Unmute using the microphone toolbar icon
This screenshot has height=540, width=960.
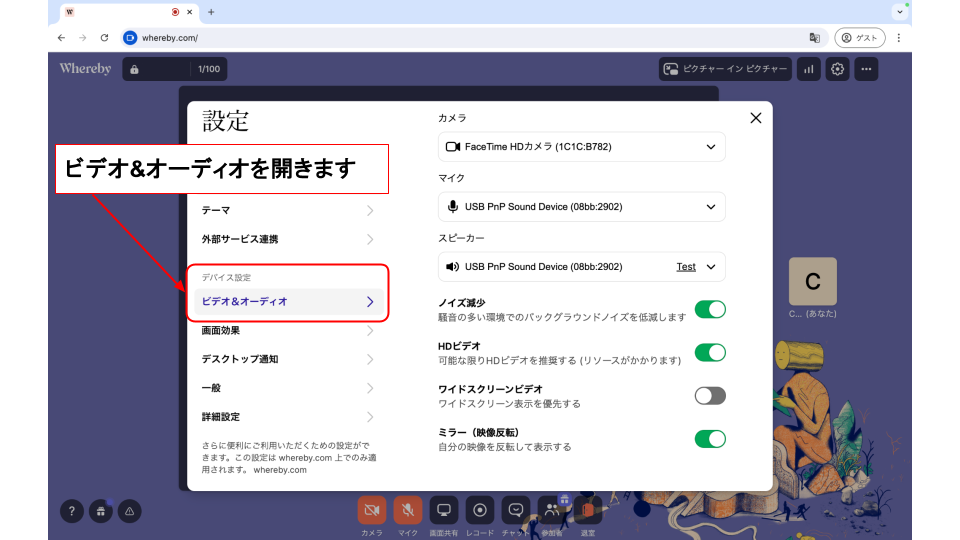408,510
